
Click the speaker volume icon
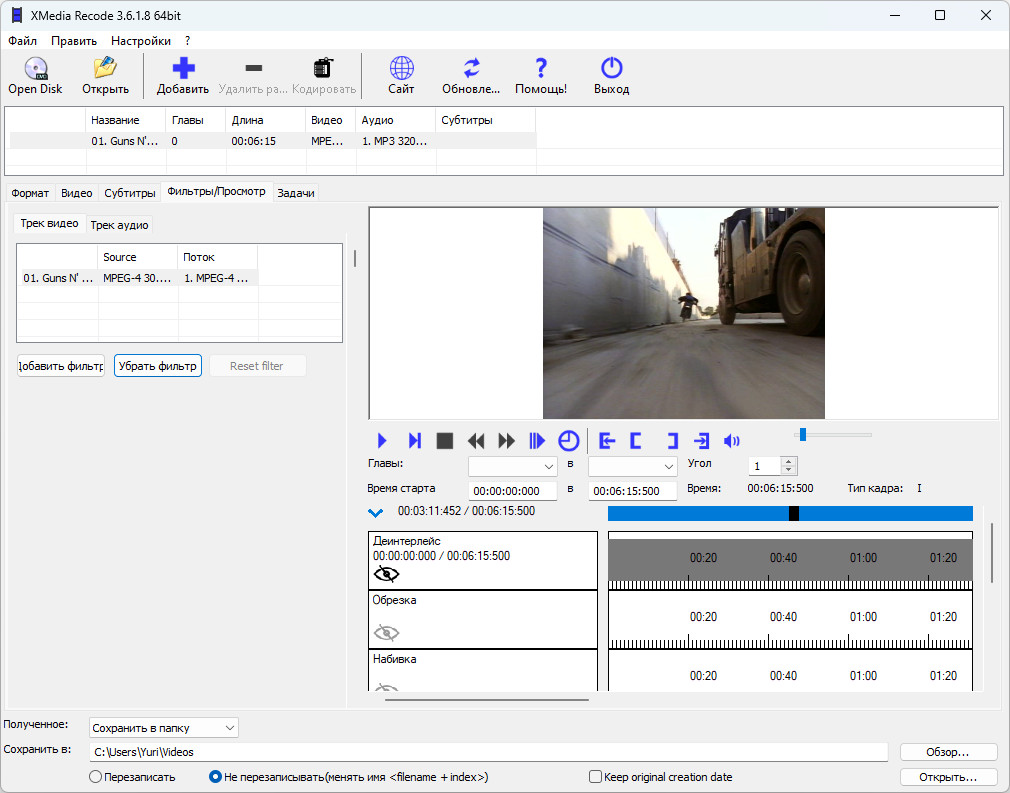(732, 441)
